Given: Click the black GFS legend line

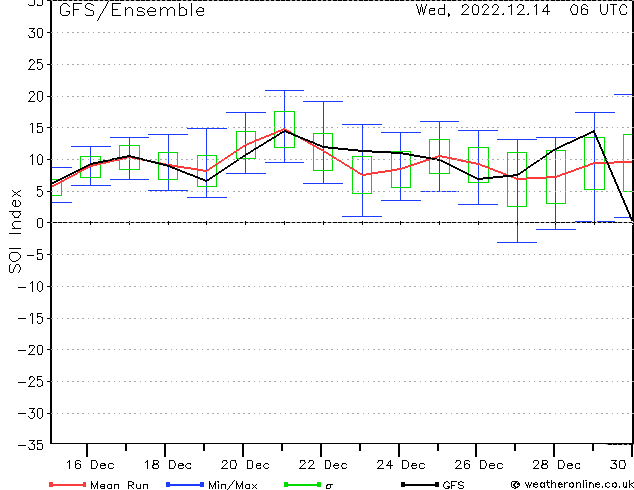Looking at the screenshot, I should (x=420, y=484).
